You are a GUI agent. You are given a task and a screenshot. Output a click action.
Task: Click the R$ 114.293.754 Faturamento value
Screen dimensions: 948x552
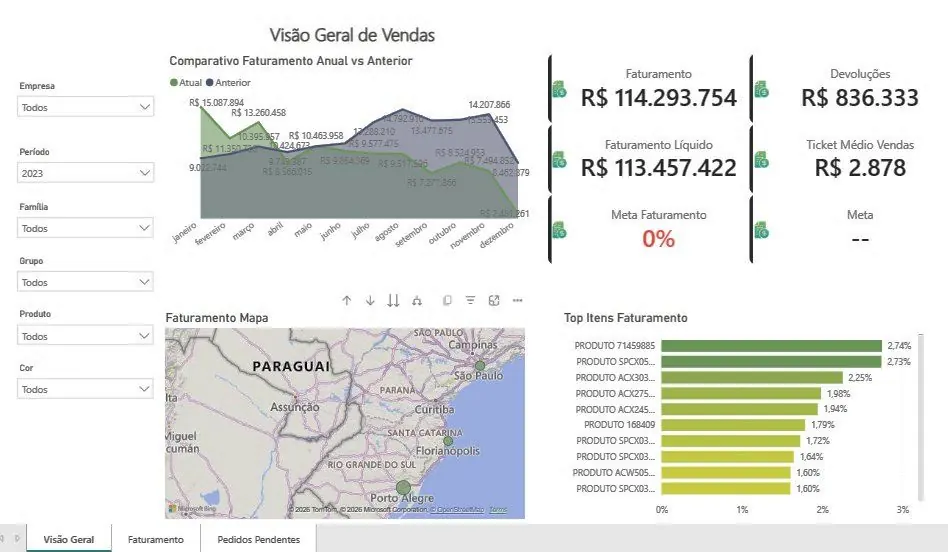tap(658, 98)
